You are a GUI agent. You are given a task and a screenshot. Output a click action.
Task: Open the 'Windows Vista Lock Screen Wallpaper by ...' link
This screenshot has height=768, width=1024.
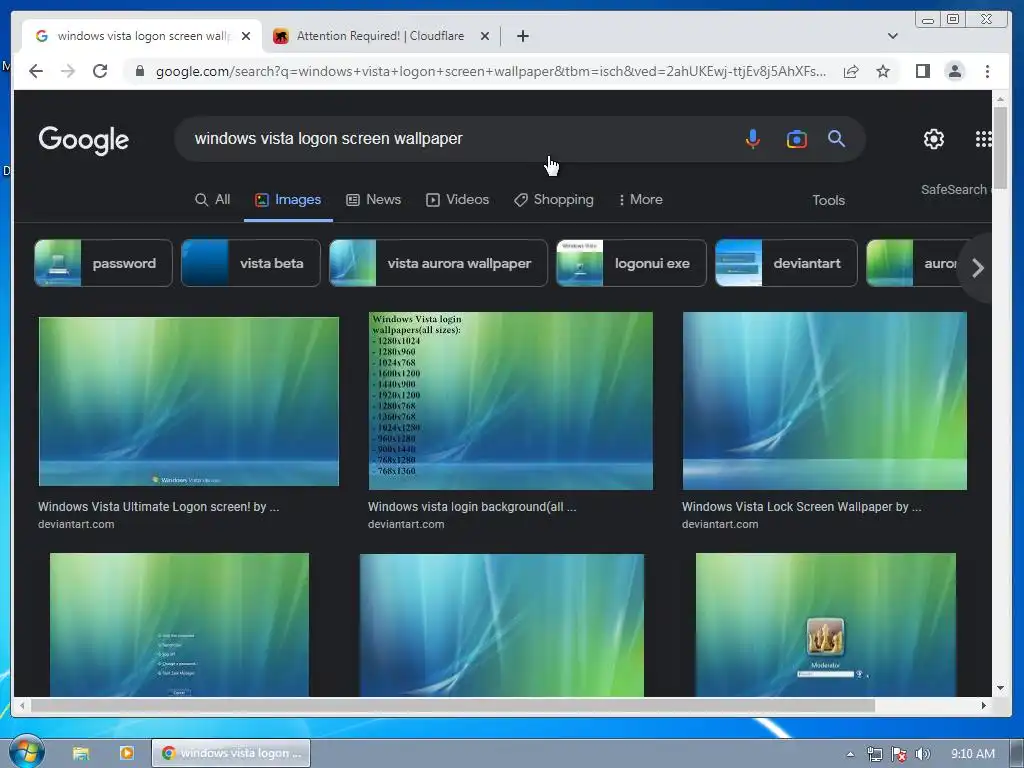[x=802, y=507]
